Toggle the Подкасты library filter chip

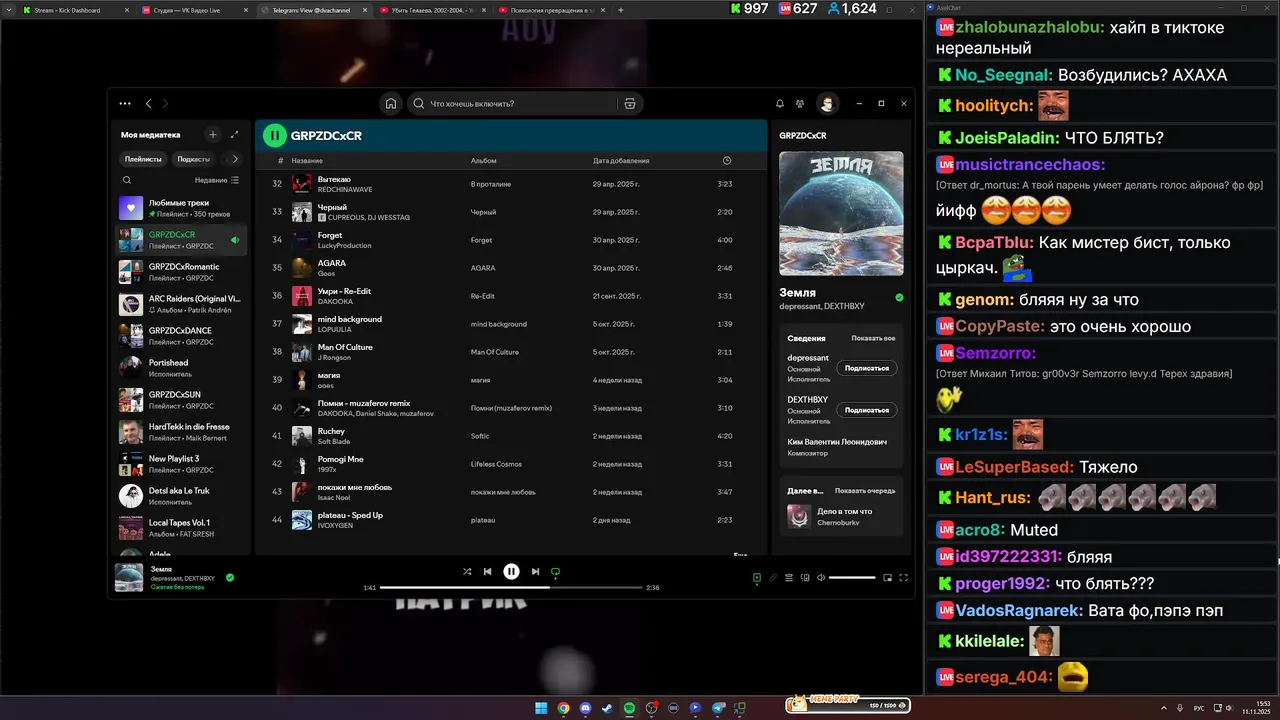point(193,159)
